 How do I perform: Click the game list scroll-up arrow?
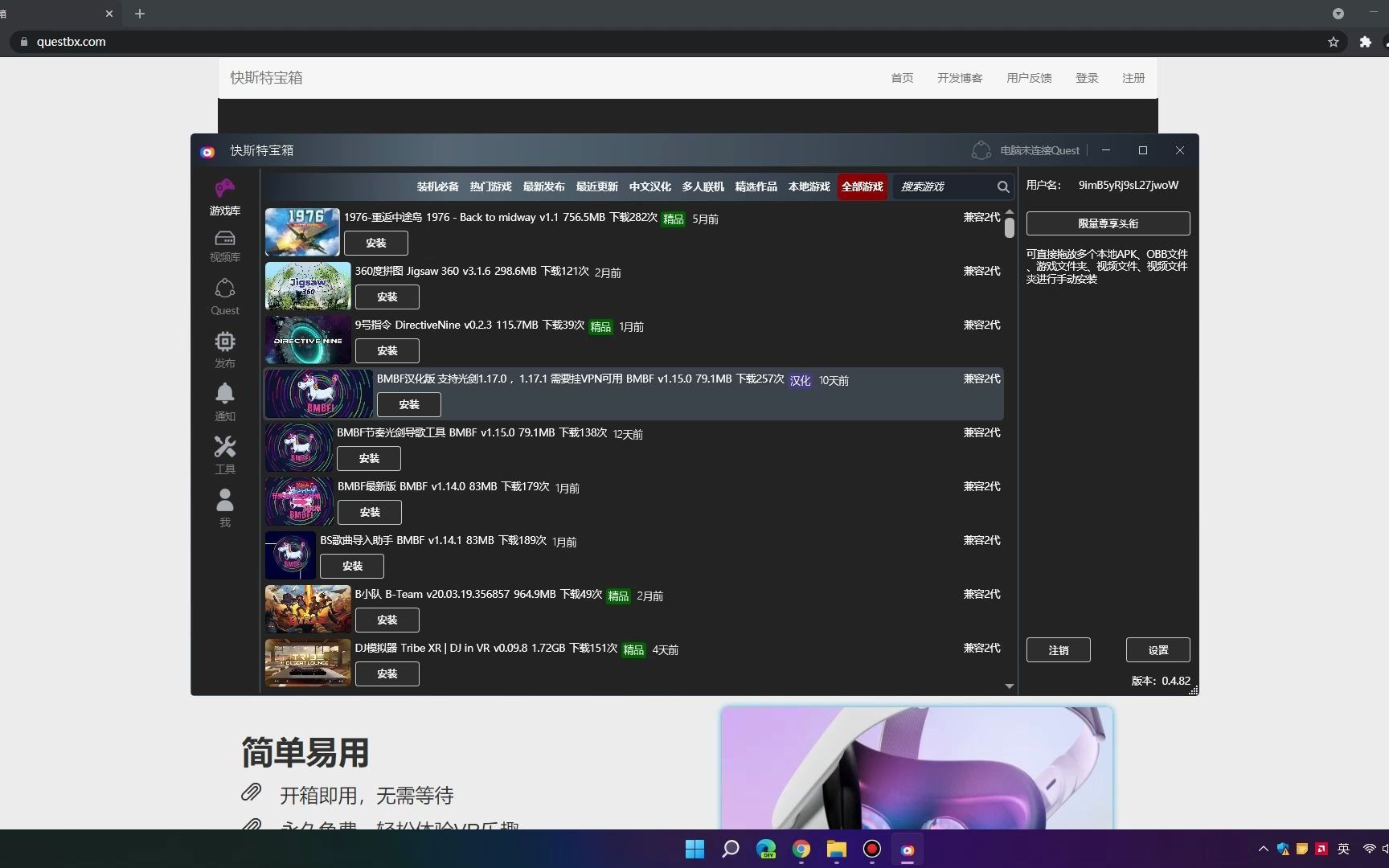tap(1010, 211)
